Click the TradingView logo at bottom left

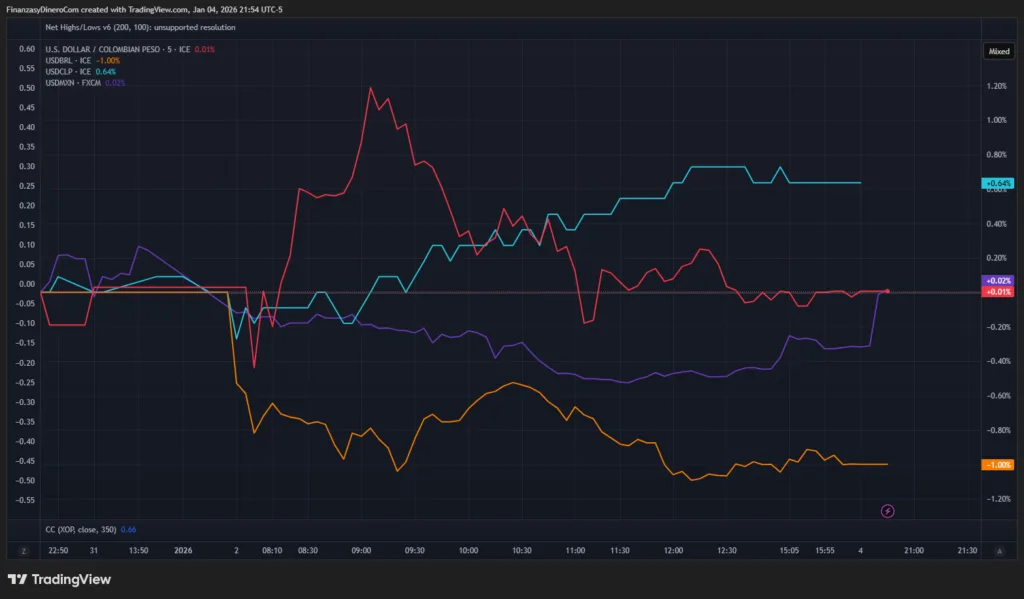click(59, 579)
